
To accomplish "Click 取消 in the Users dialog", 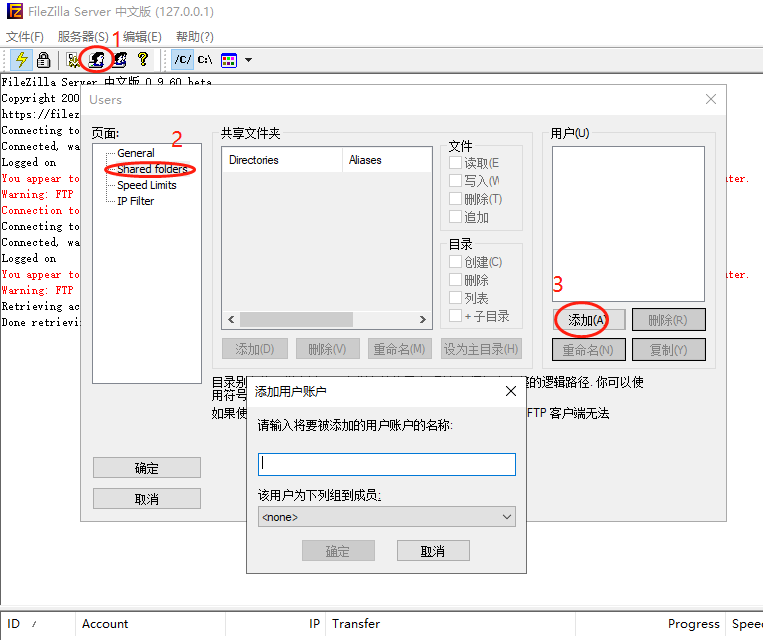I will tap(146, 499).
